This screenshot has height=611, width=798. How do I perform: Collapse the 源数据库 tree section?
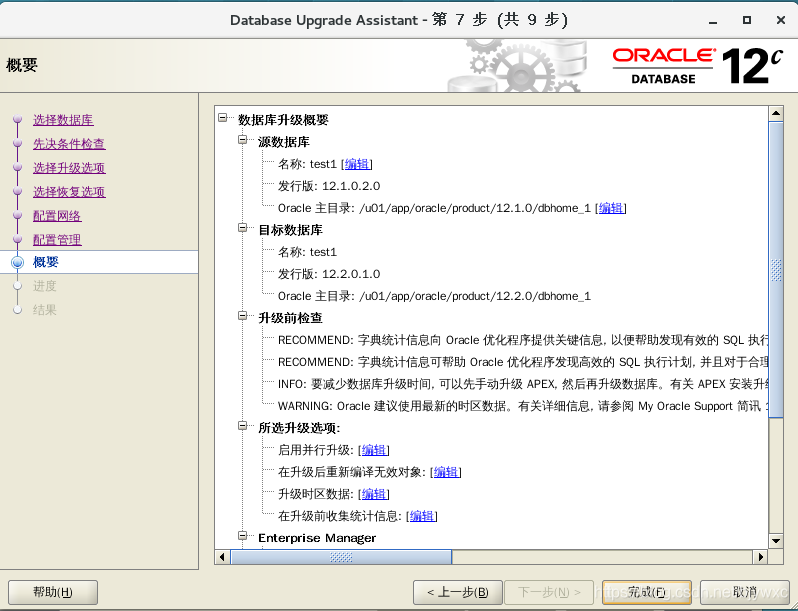[x=243, y=139]
